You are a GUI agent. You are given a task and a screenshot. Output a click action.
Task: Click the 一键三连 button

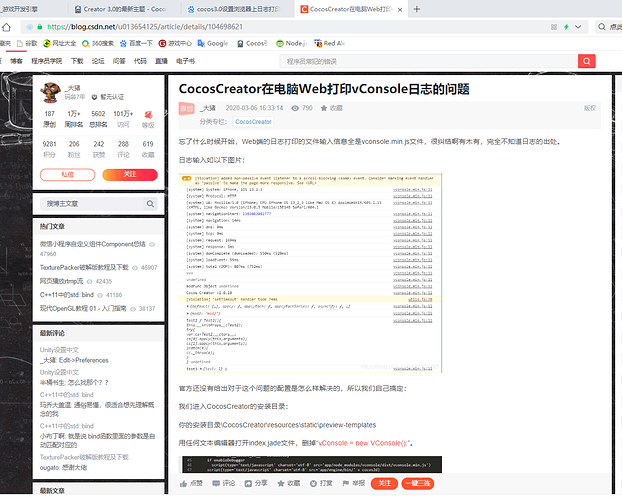[x=418, y=483]
